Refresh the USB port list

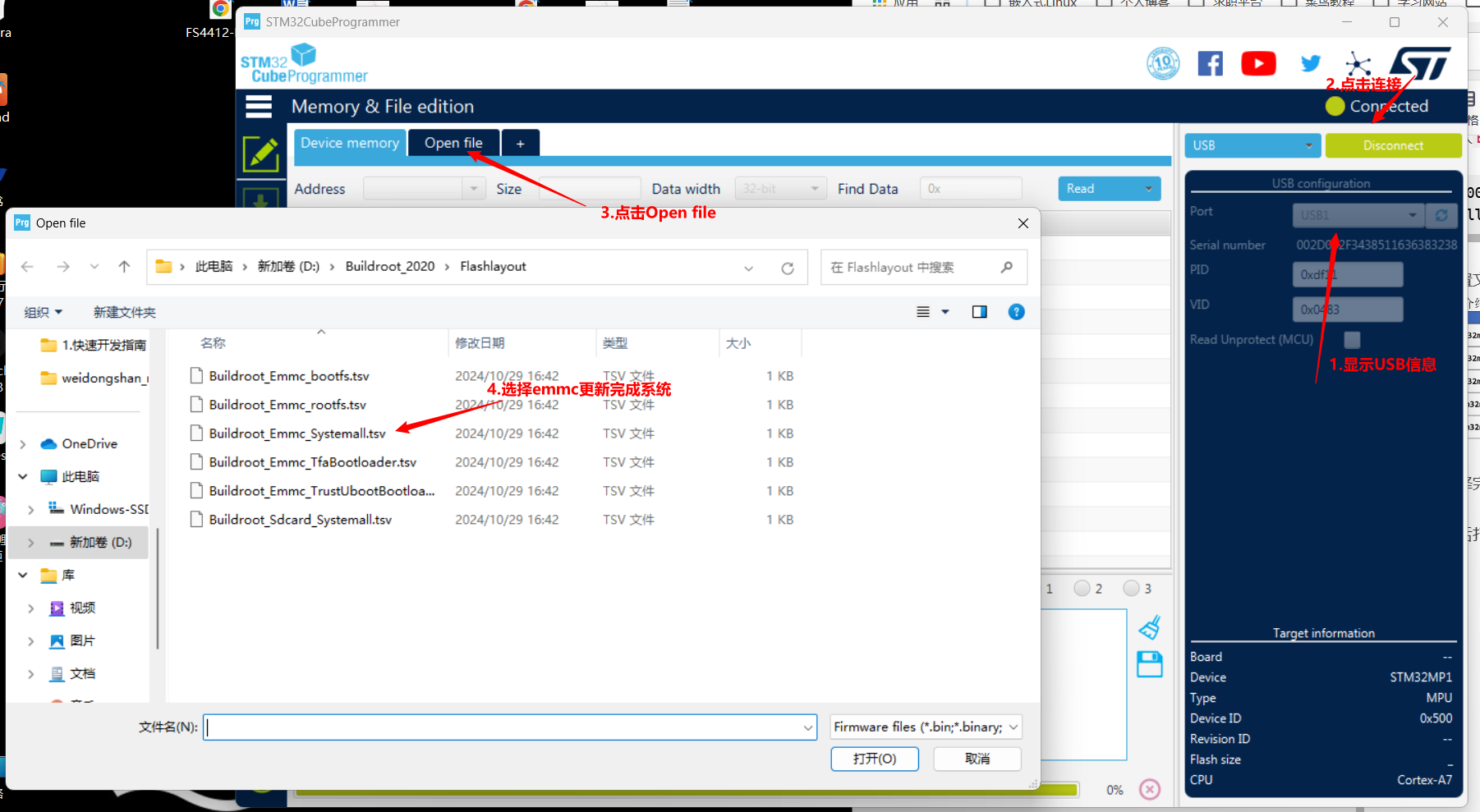pyautogui.click(x=1441, y=215)
